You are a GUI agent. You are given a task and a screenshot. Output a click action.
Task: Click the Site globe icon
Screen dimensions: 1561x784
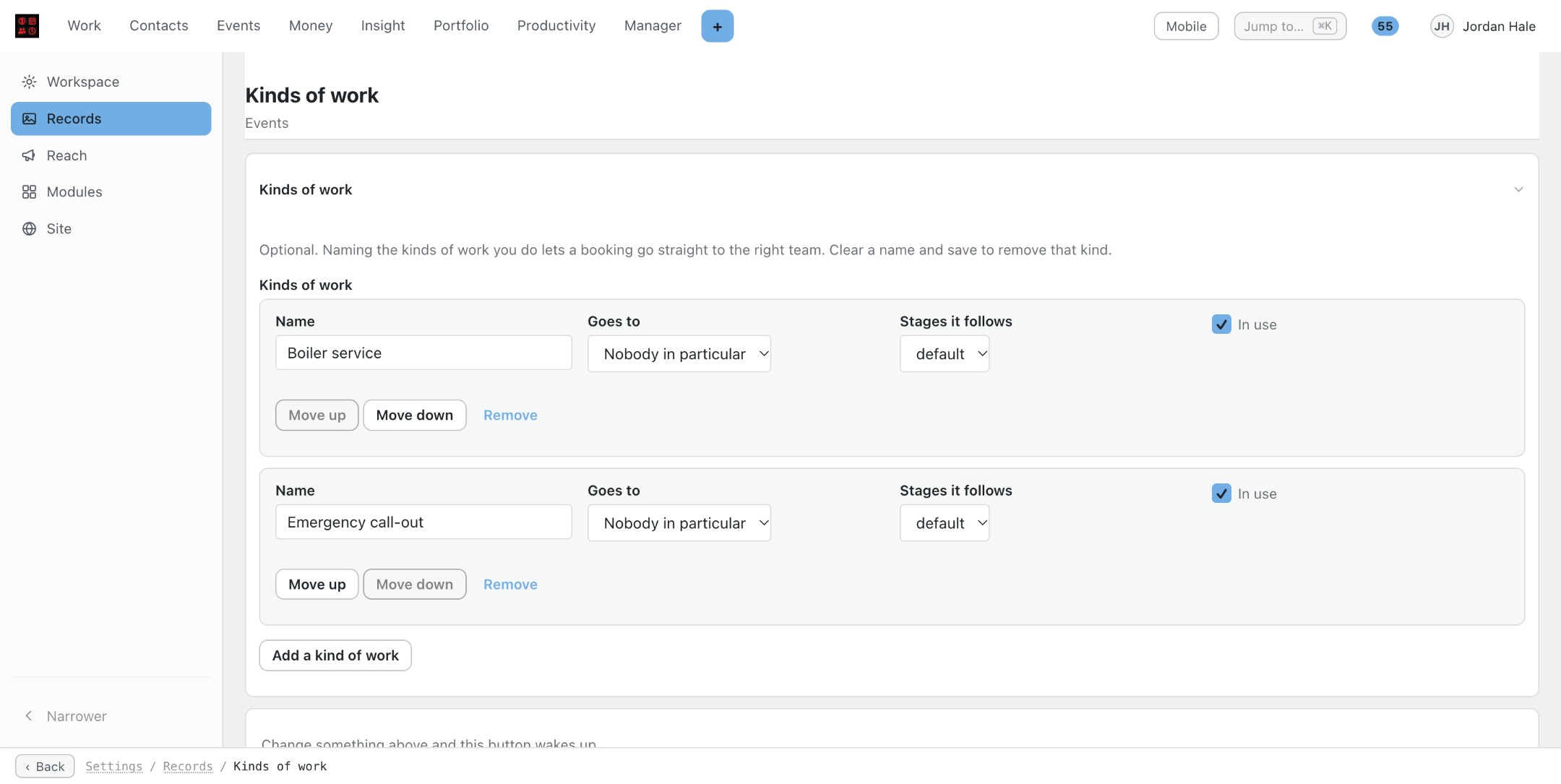tap(29, 228)
